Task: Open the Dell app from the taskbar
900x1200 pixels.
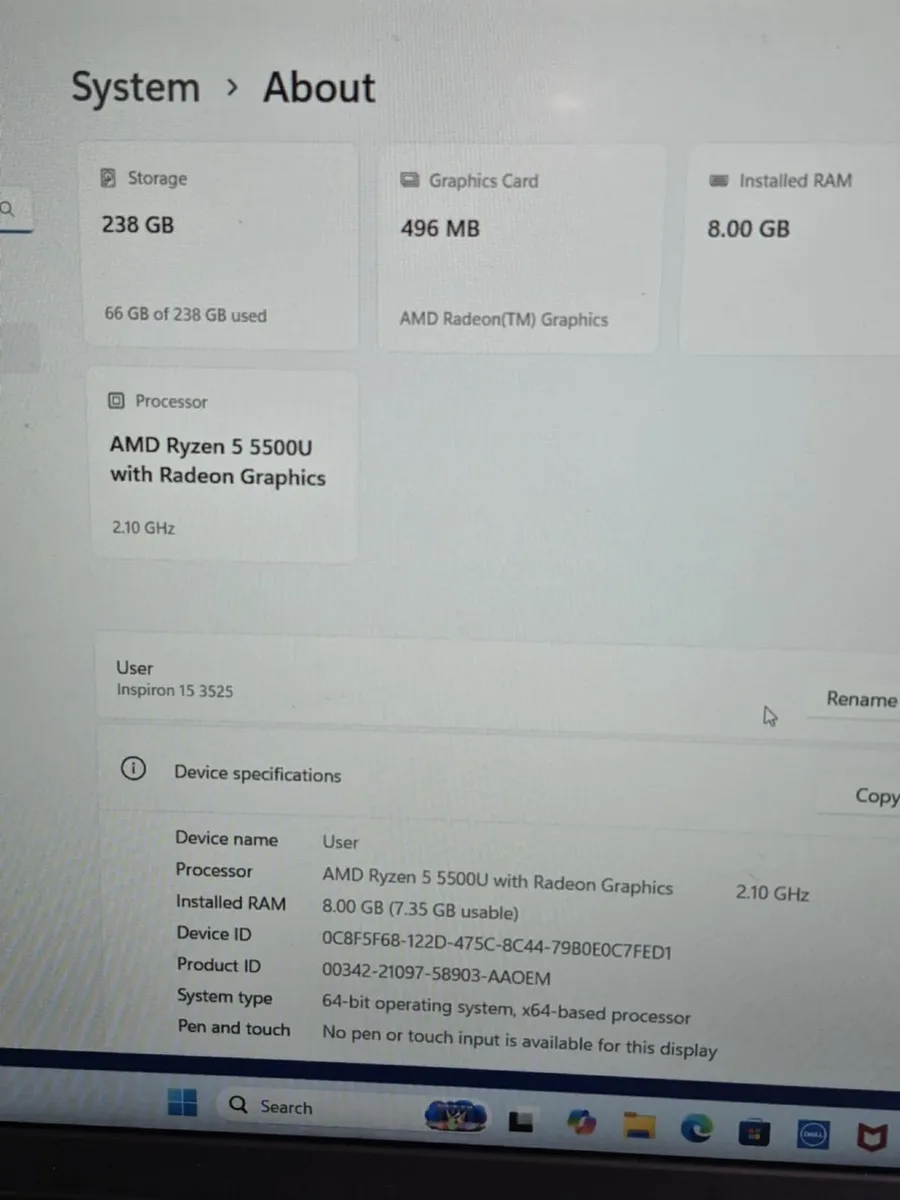Action: click(812, 1135)
